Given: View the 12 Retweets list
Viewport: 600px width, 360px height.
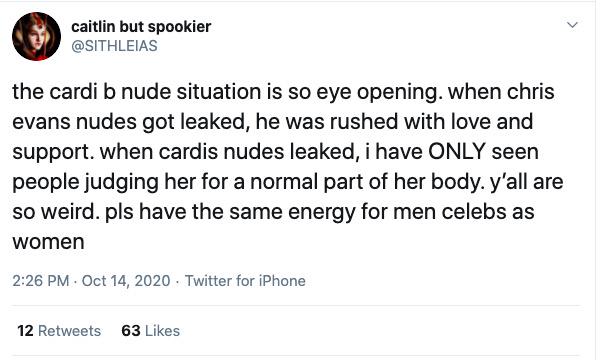Looking at the screenshot, I should 59,331.
